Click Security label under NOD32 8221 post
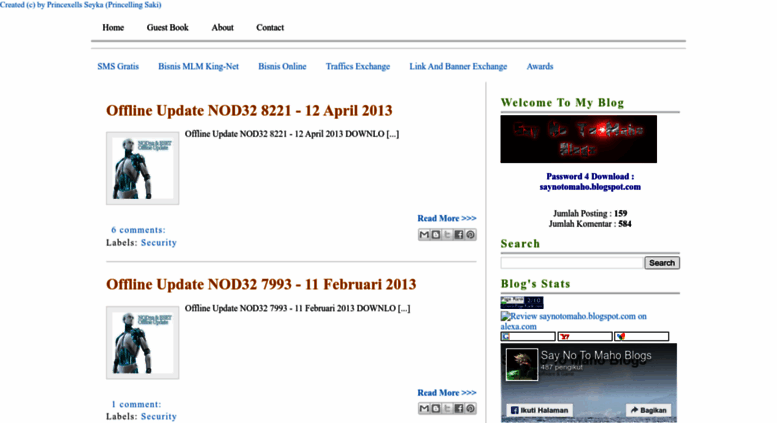 (159, 243)
